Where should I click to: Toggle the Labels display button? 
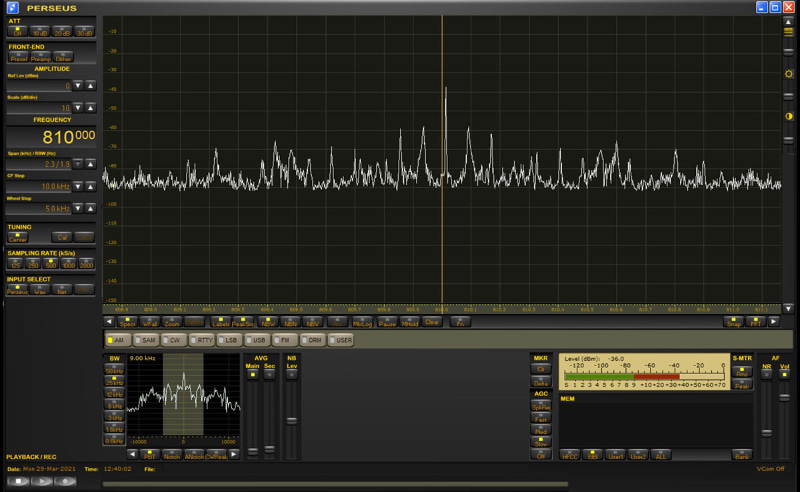click(x=220, y=322)
